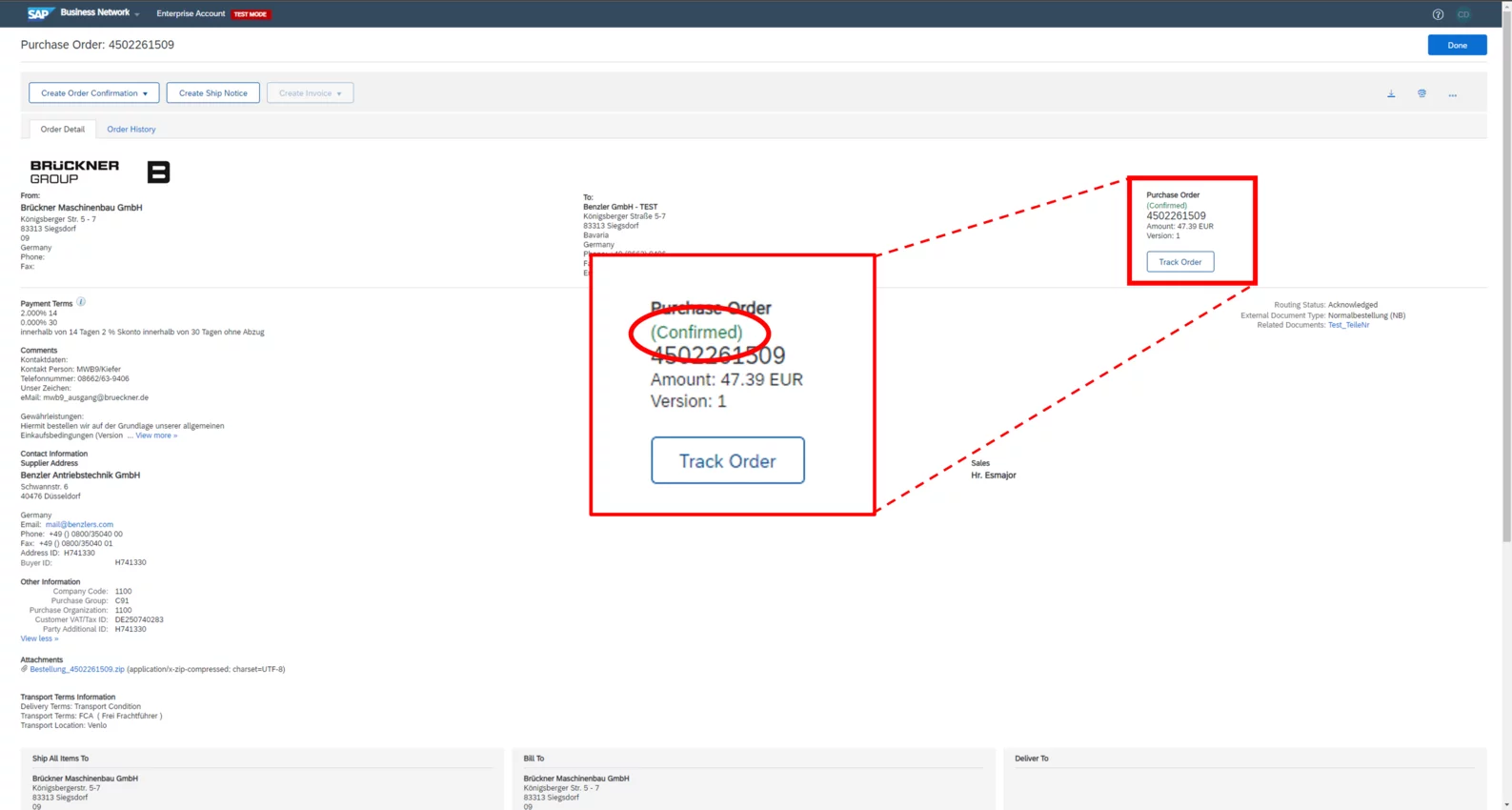Open the Create Order Confirmation dropdown

pos(93,92)
